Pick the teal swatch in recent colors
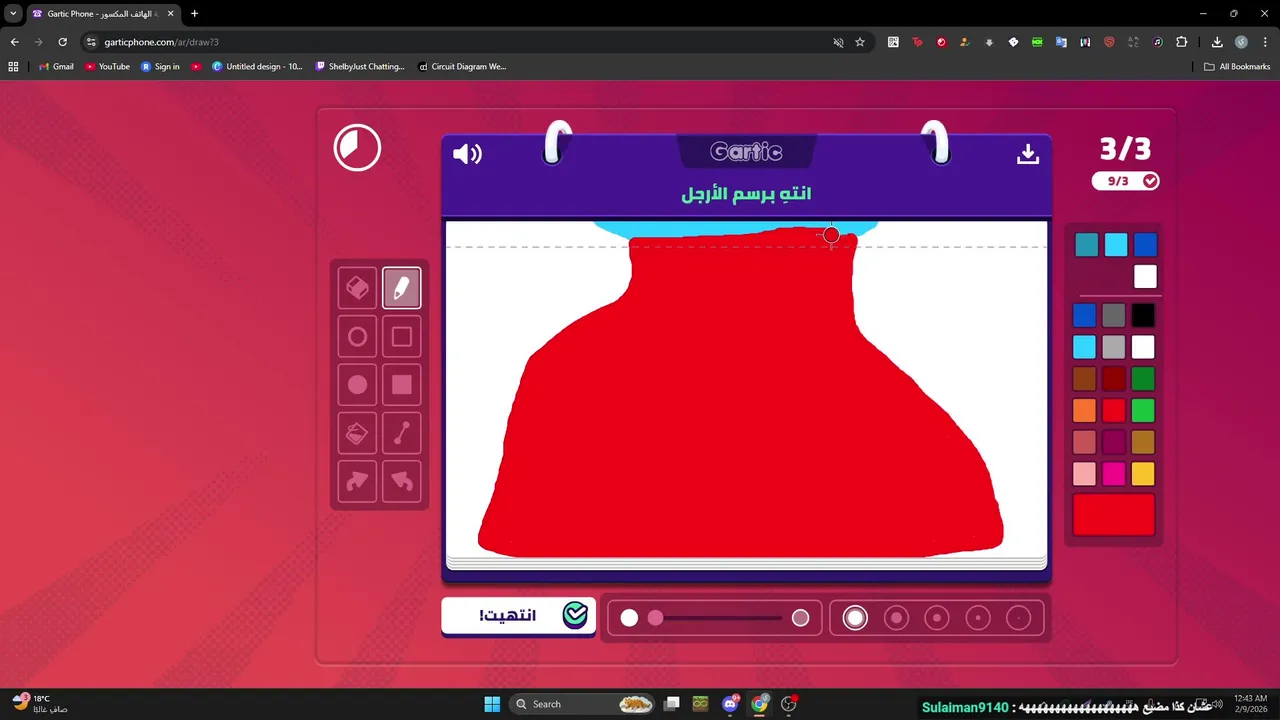 [x=1086, y=245]
